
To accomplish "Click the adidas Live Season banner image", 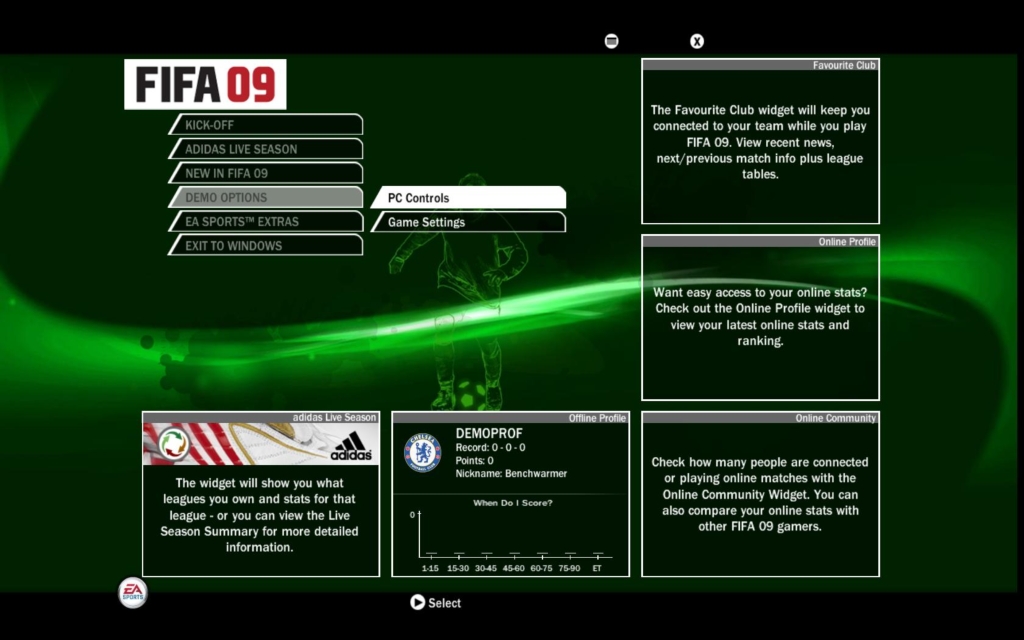I will coord(261,444).
